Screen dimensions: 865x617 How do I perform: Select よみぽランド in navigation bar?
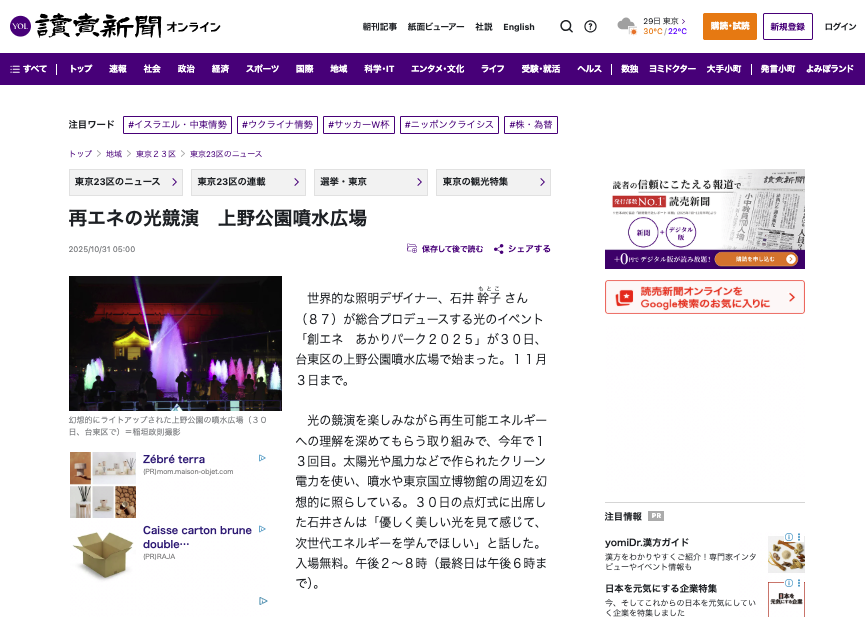point(830,69)
